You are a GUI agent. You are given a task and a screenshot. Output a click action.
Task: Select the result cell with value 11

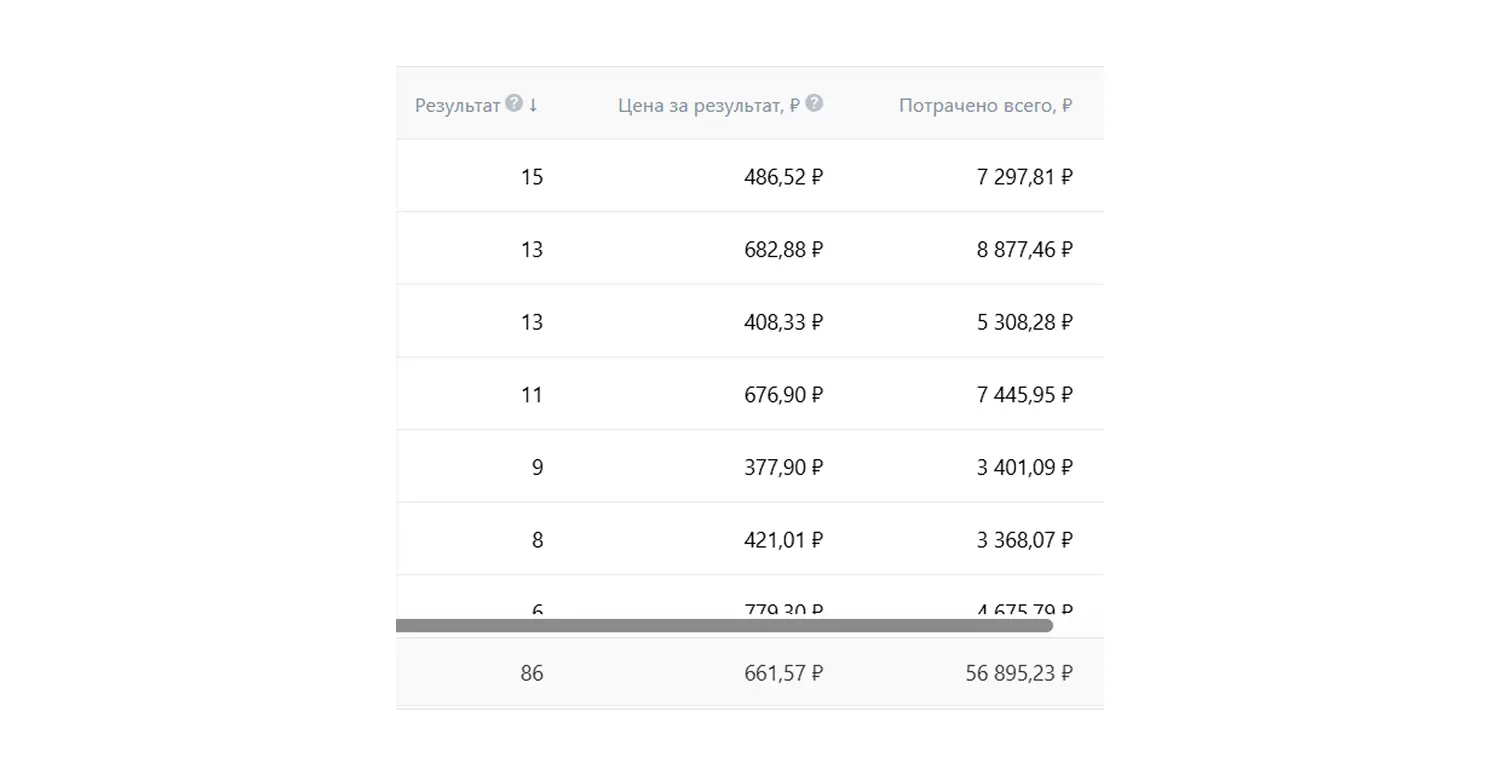tap(532, 395)
